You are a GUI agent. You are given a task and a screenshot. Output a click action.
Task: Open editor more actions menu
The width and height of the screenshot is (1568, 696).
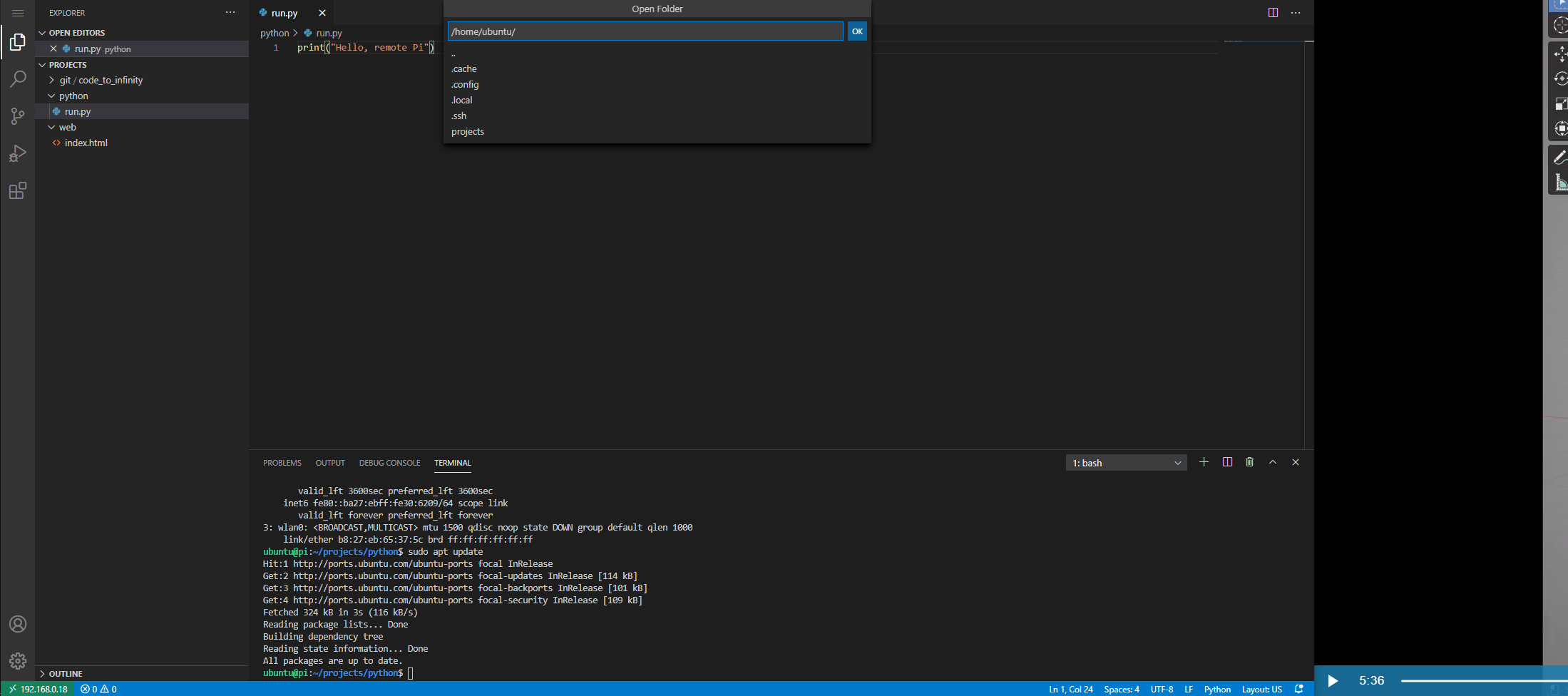tap(1296, 12)
